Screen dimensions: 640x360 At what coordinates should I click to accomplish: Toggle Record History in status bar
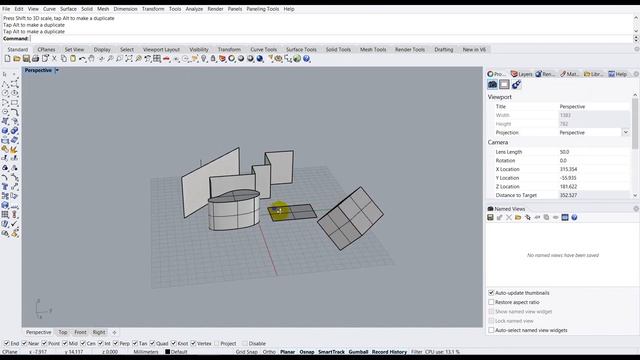pos(389,351)
